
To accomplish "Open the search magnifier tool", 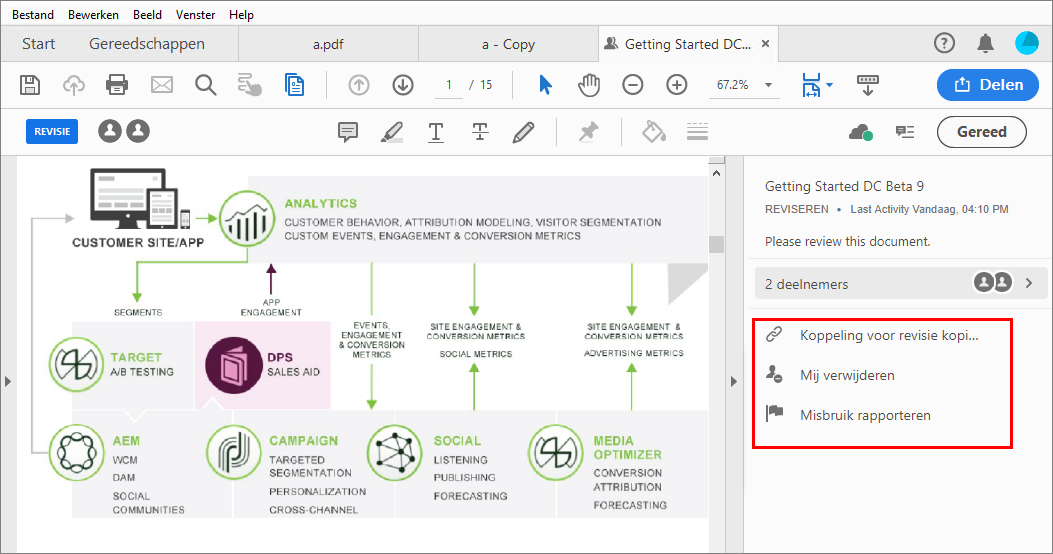I will click(x=205, y=85).
